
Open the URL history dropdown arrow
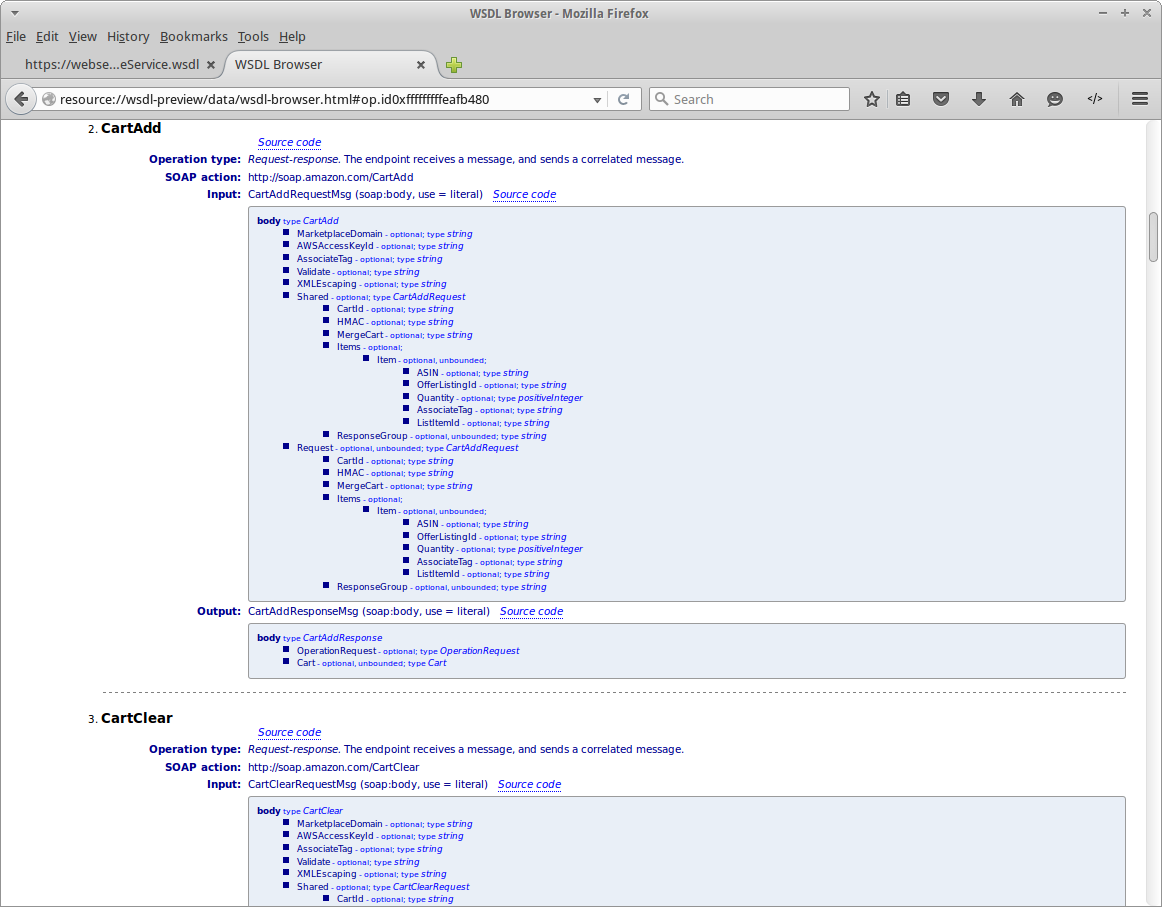click(x=597, y=100)
